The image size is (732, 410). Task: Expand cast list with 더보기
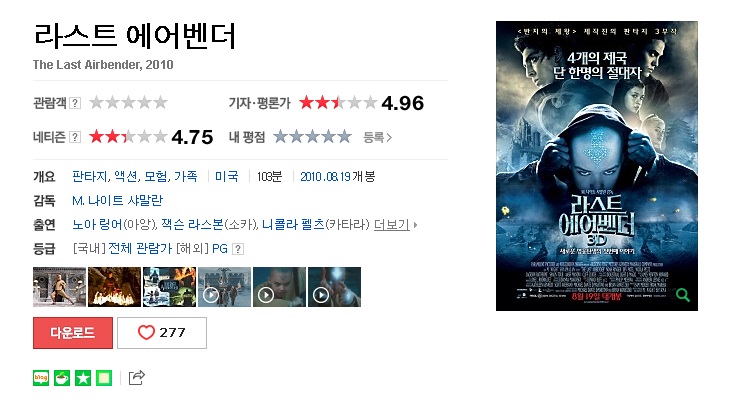[x=392, y=225]
